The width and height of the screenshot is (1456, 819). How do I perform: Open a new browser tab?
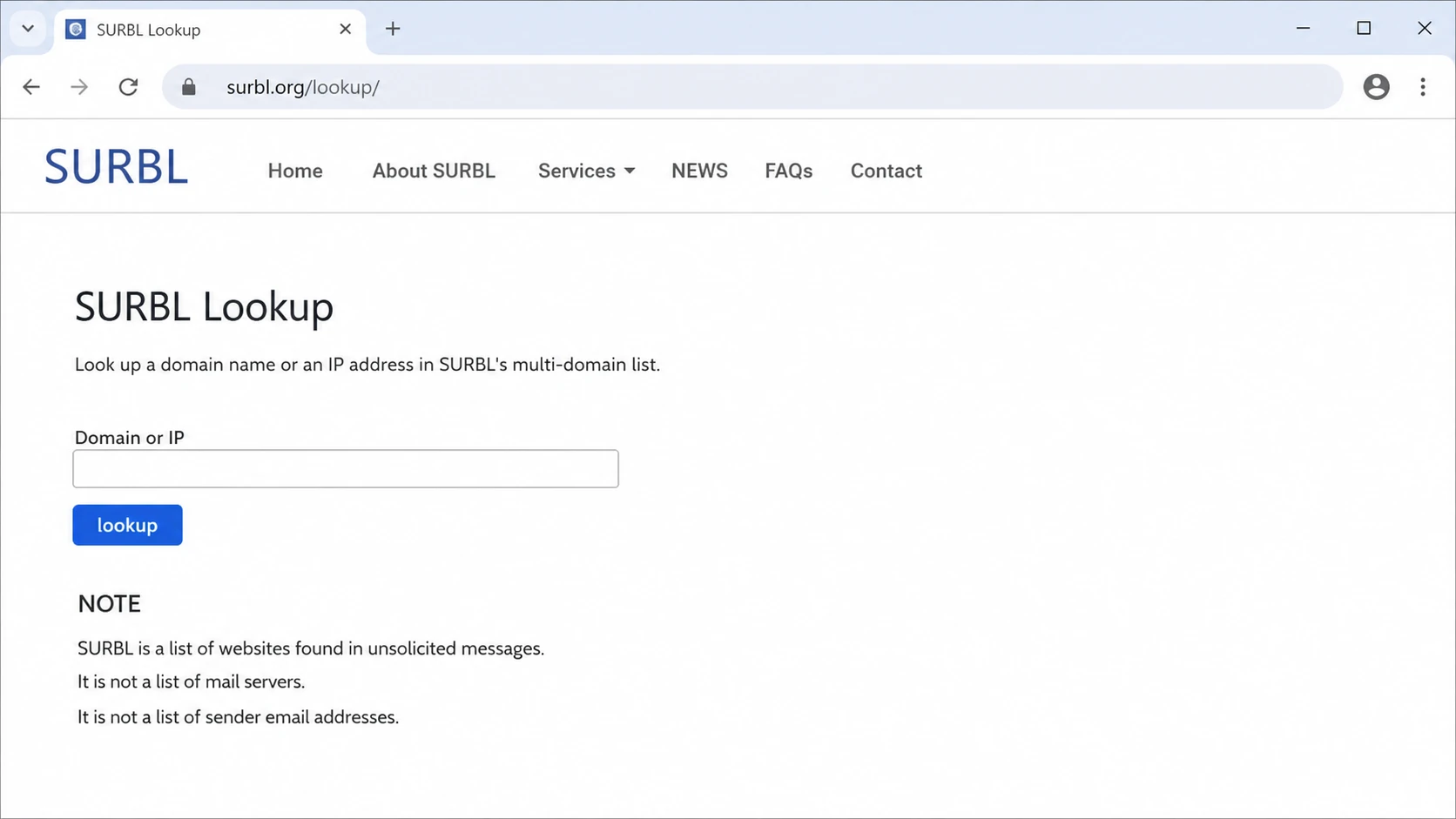pyautogui.click(x=393, y=29)
